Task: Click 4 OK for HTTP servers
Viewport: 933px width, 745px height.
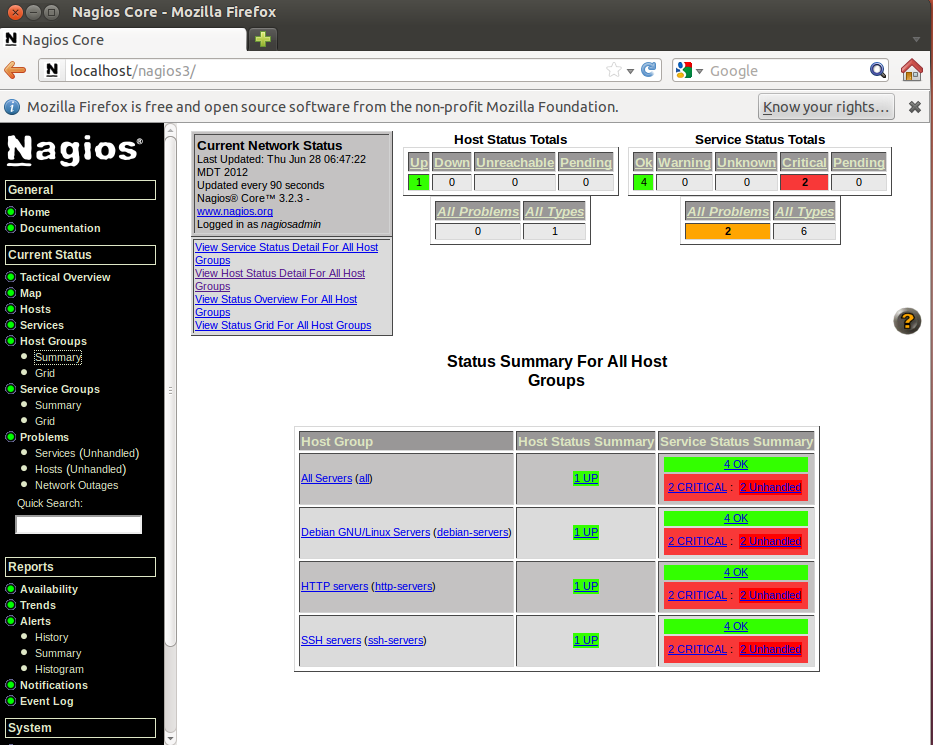Action: [x=736, y=572]
